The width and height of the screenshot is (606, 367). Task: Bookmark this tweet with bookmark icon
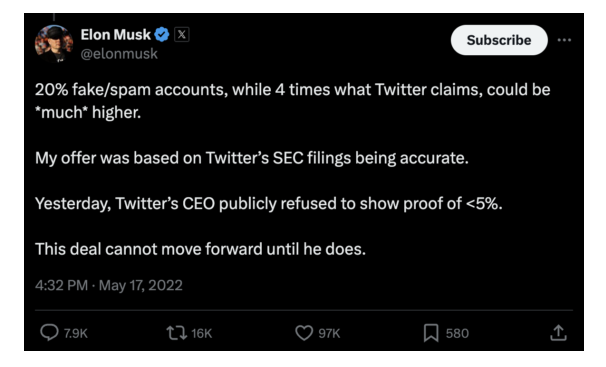tap(431, 333)
